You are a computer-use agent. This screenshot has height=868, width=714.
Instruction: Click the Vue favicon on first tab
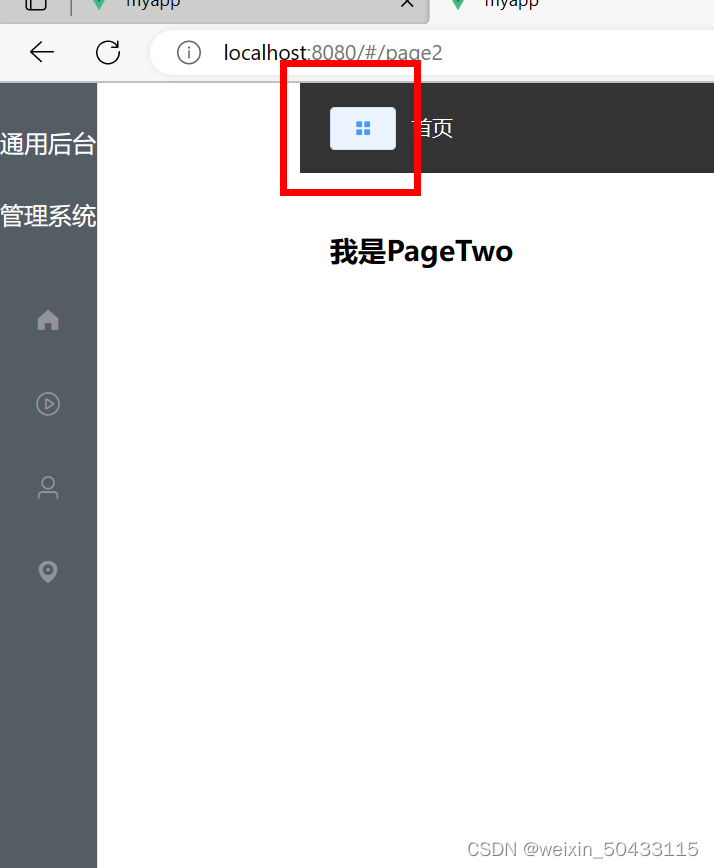pyautogui.click(x=99, y=4)
